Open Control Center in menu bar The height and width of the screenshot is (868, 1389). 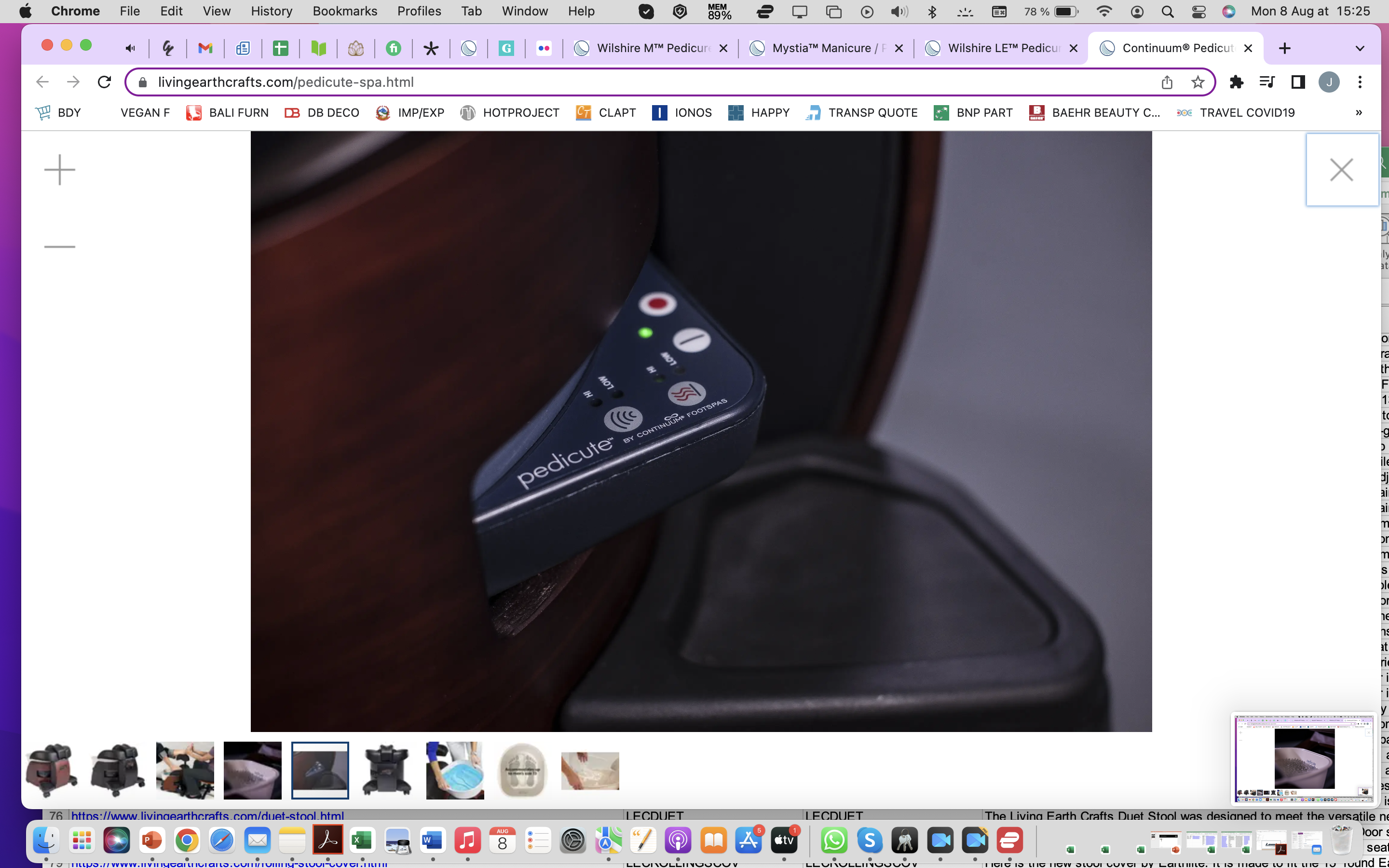[x=1198, y=12]
